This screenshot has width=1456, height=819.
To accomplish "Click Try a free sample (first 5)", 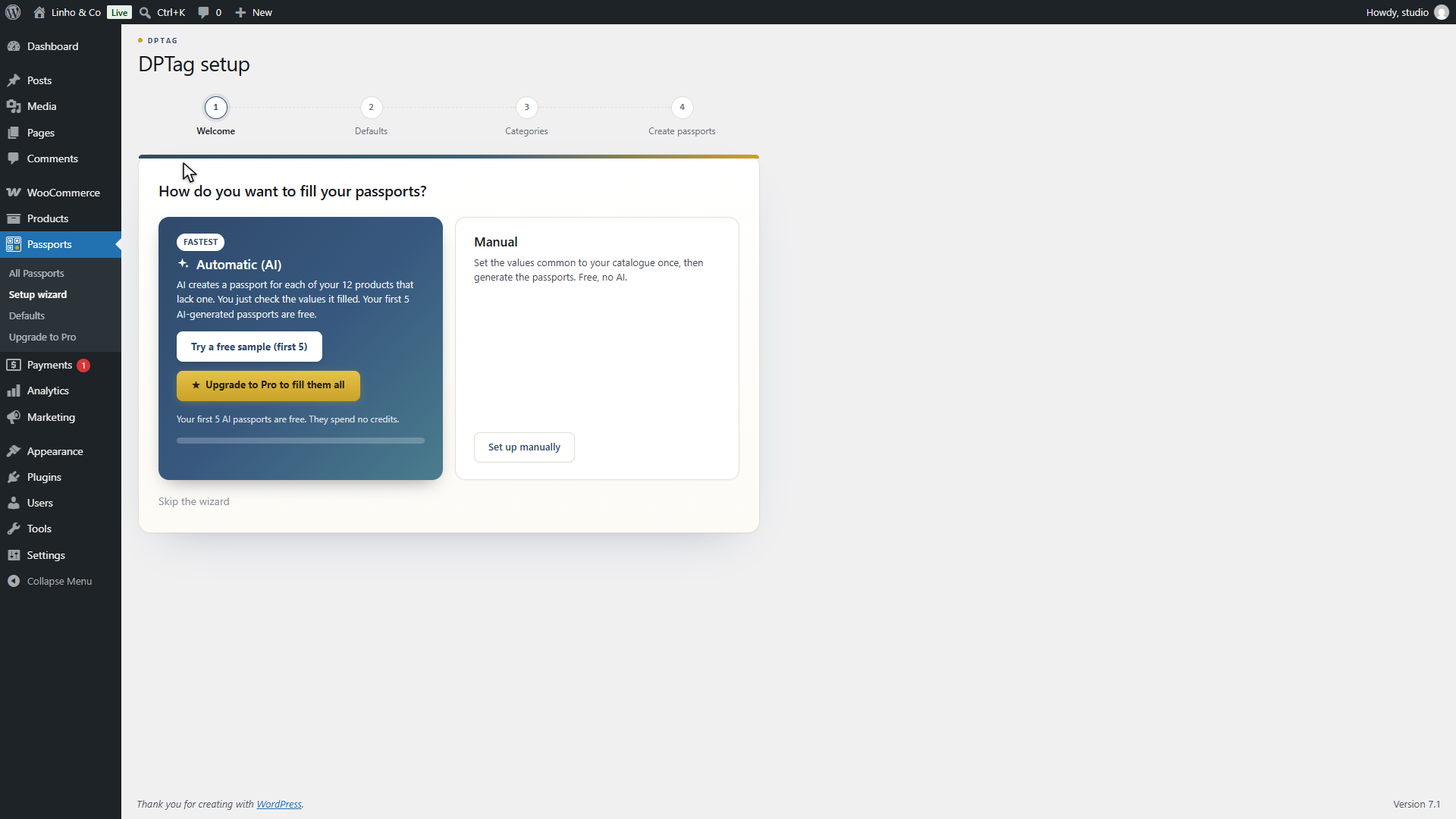I will pos(249,347).
